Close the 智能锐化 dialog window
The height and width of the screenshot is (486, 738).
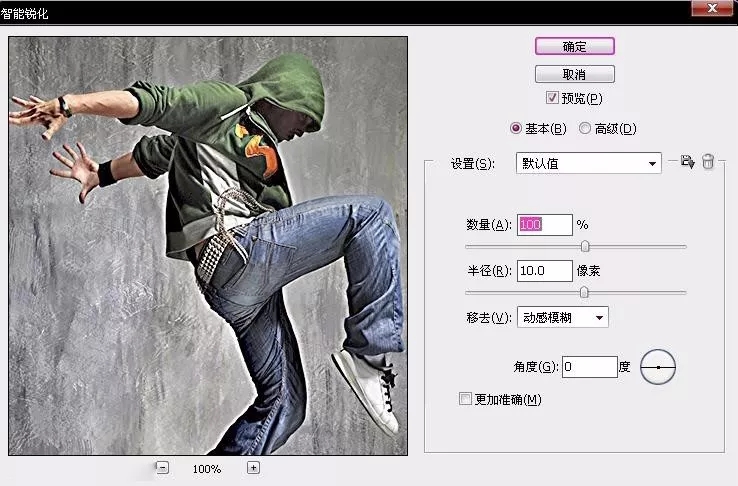(x=712, y=8)
